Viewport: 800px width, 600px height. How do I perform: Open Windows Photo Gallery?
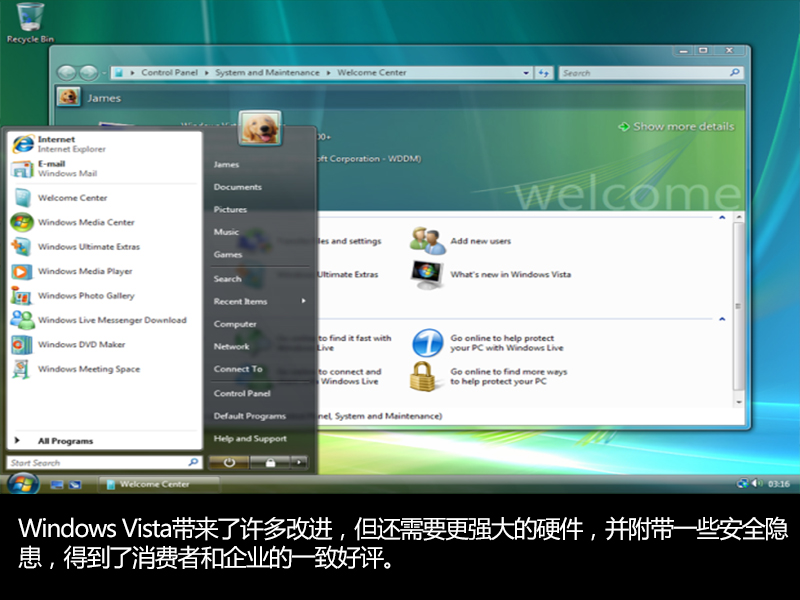pyautogui.click(x=105, y=295)
